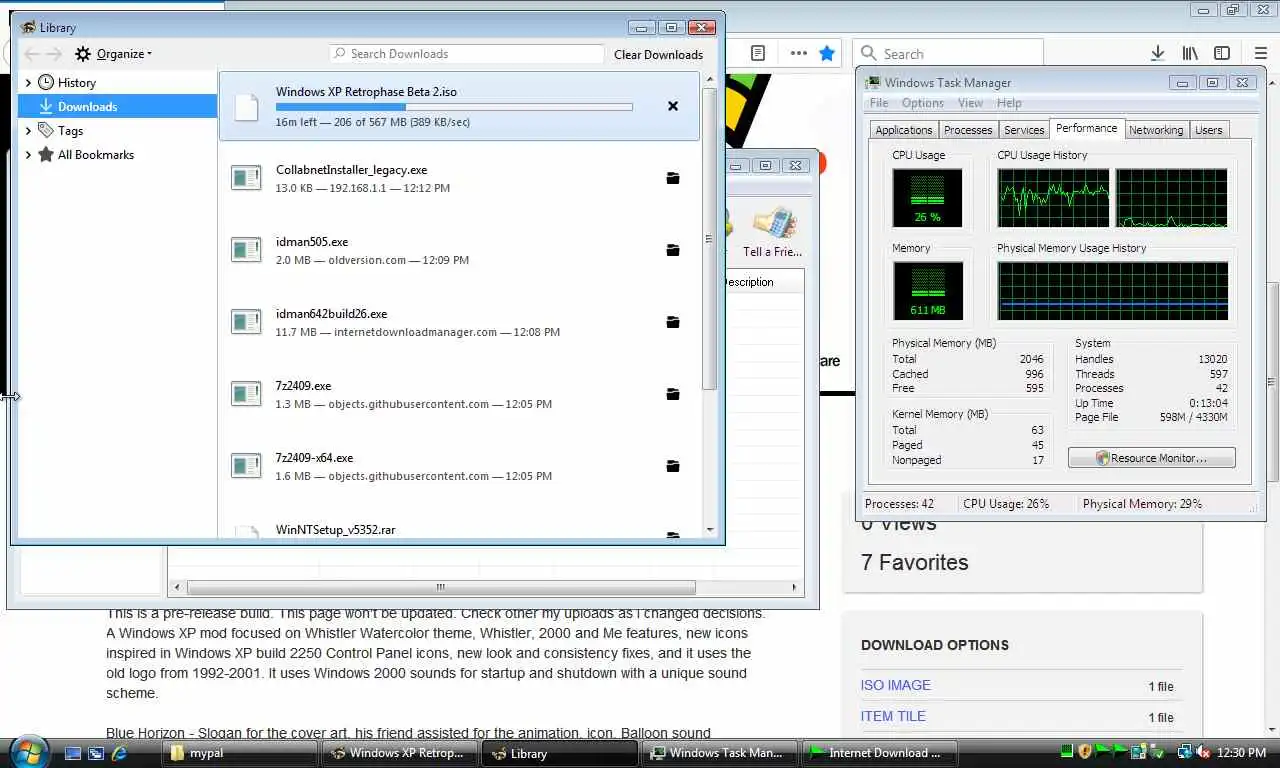Screen dimensions: 1280x768
Task: Click the 7z2409-x64.exe file icon
Action: tap(246, 466)
